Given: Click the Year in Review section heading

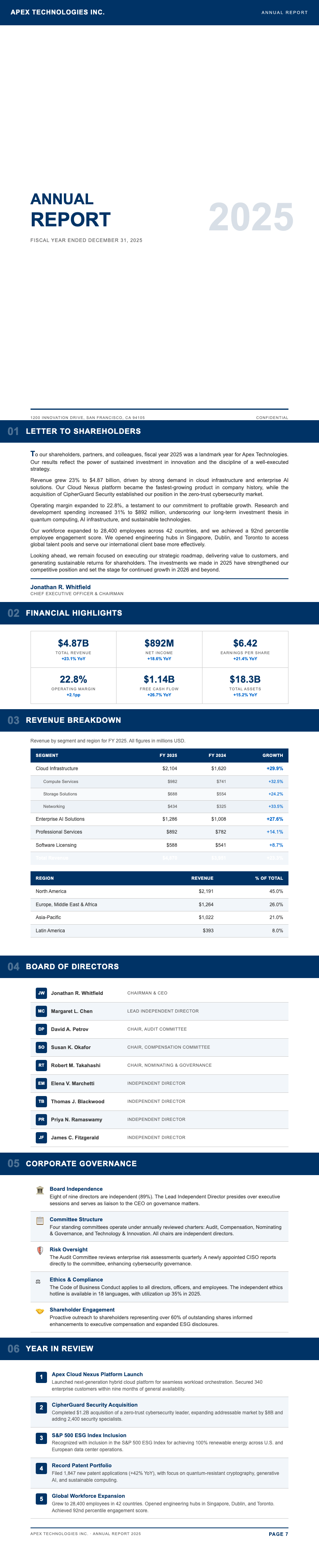Looking at the screenshot, I should [59, 1348].
